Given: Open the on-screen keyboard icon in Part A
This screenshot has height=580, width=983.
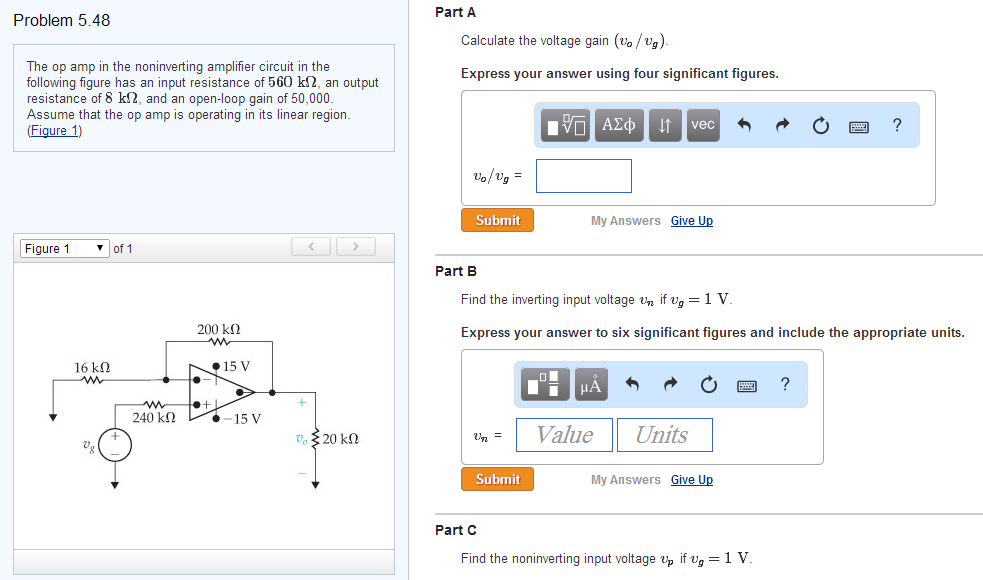Looking at the screenshot, I should point(860,124).
